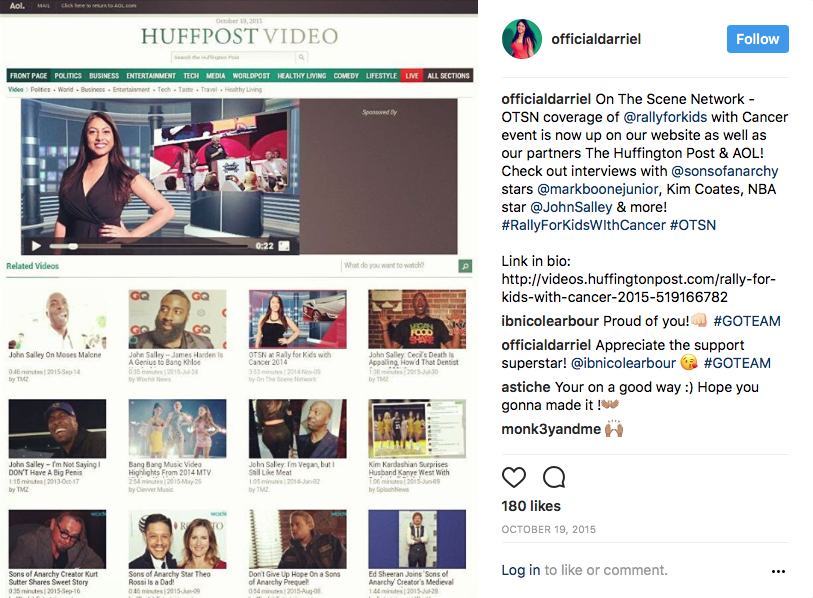Open @markboonejunior mention
Screen dimensions: 813x598
[x=597, y=189]
